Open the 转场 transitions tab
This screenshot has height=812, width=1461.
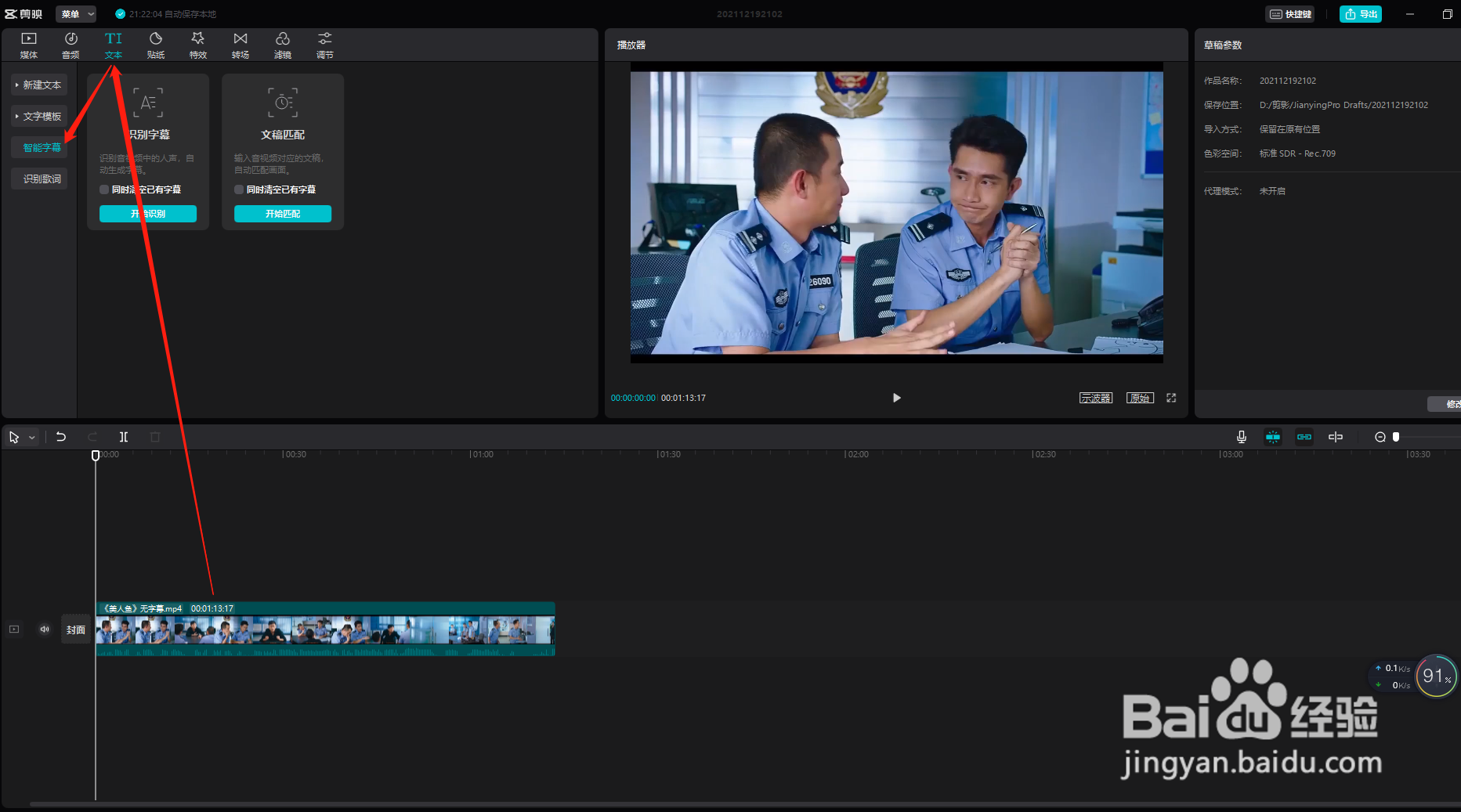click(x=240, y=45)
